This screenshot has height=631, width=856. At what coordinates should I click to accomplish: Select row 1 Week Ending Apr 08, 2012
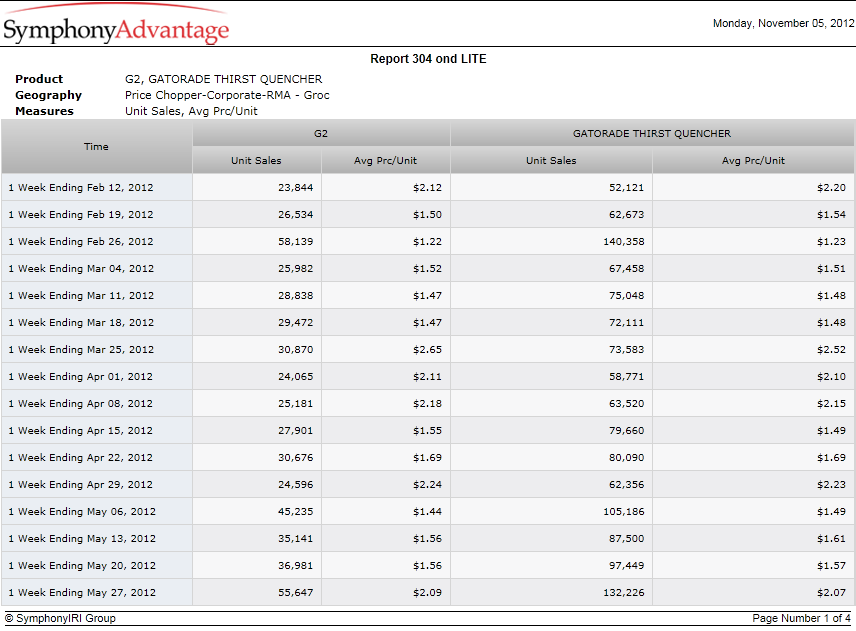click(x=428, y=403)
